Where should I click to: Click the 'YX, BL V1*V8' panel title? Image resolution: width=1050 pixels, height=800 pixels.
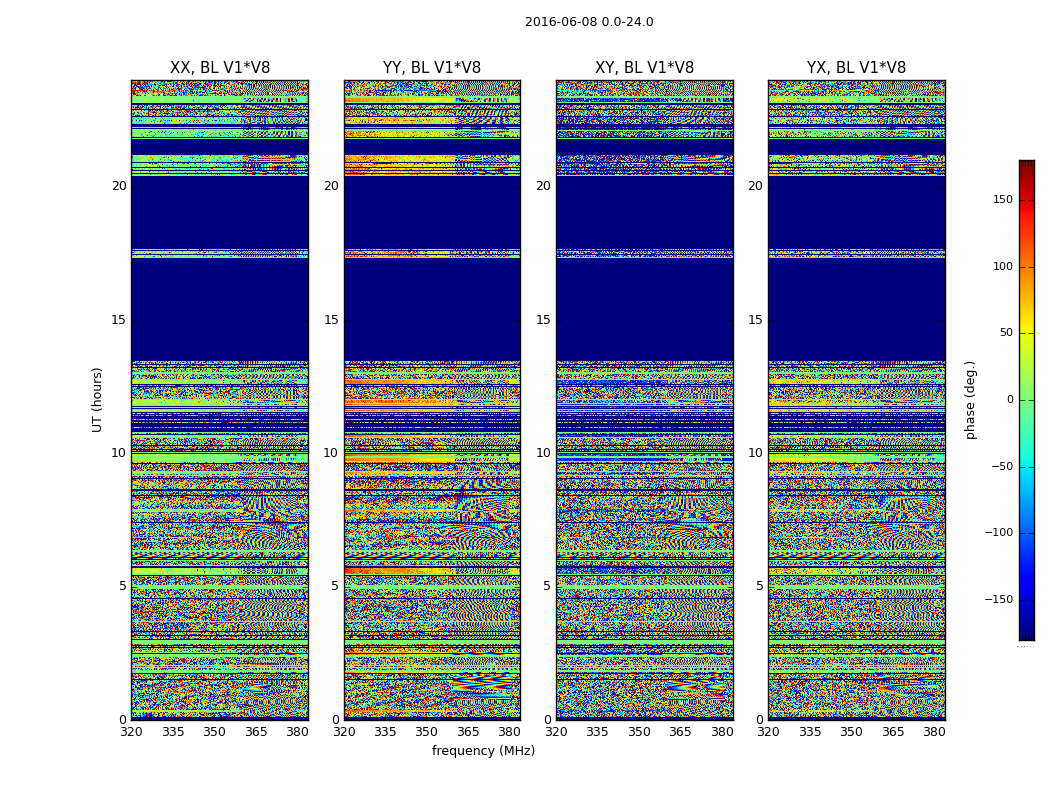point(856,68)
